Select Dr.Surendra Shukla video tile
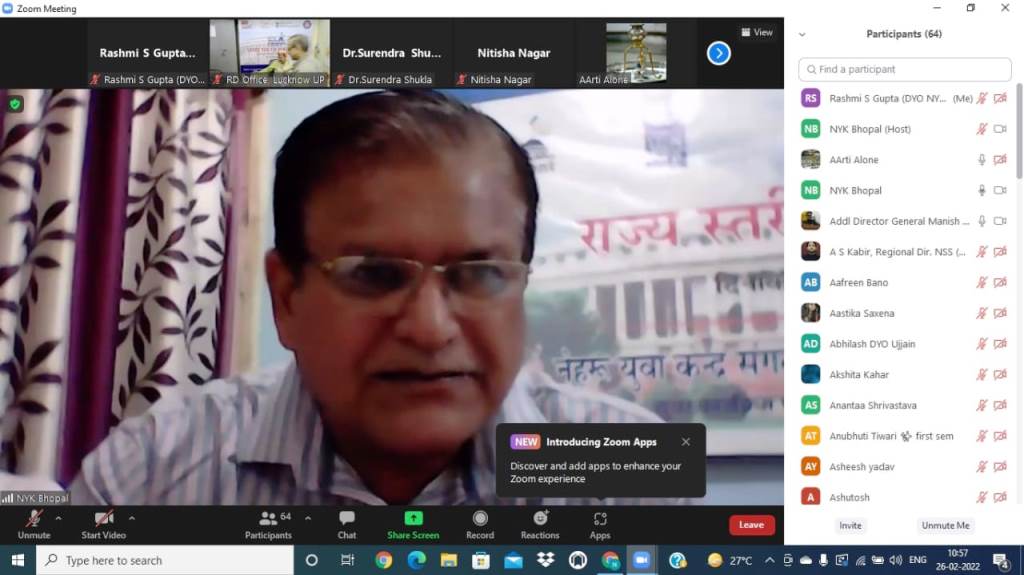The width and height of the screenshot is (1024, 575). click(392, 54)
